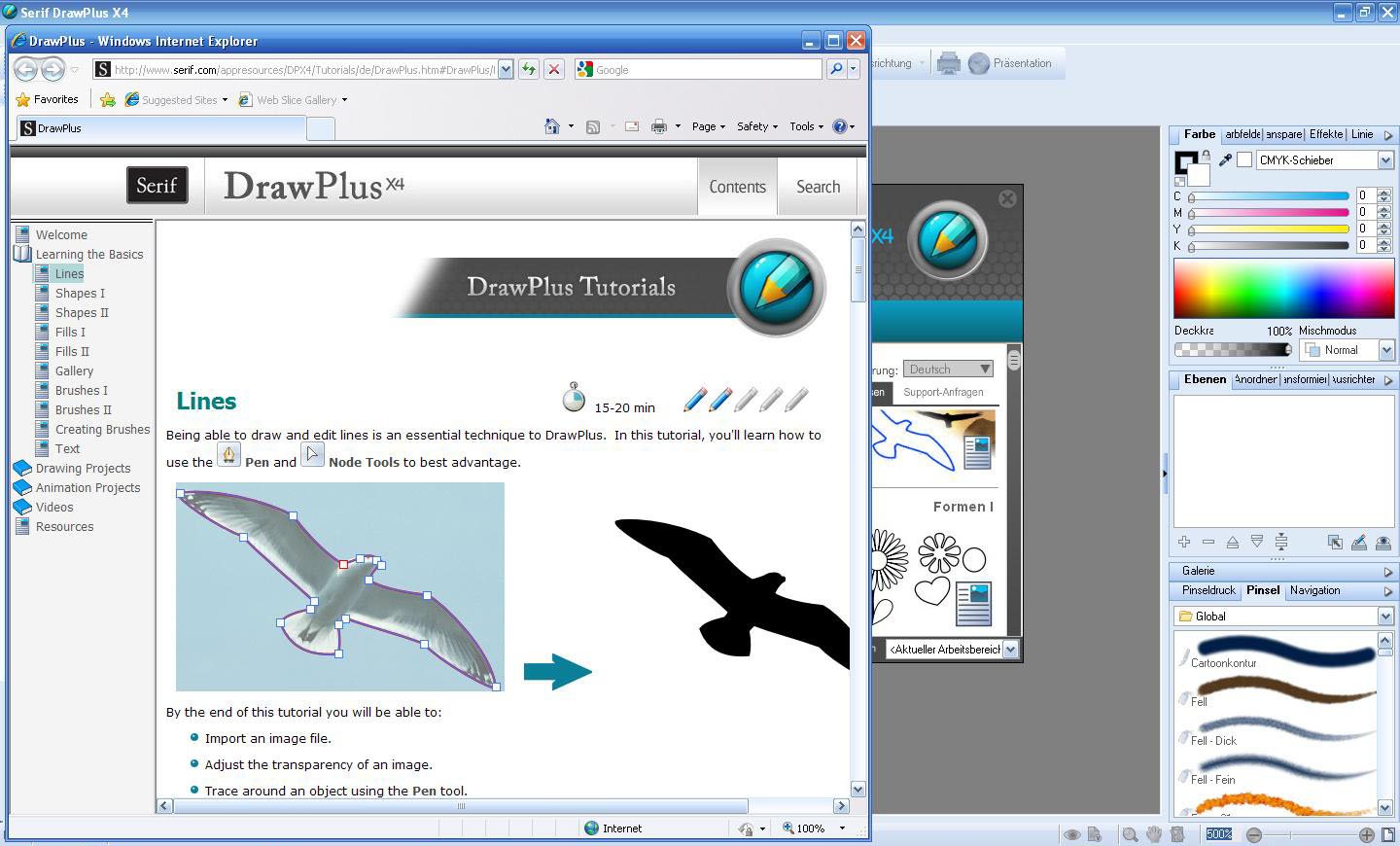Open the Welcome tutorial page
Image resolution: width=1400 pixels, height=846 pixels.
(61, 235)
